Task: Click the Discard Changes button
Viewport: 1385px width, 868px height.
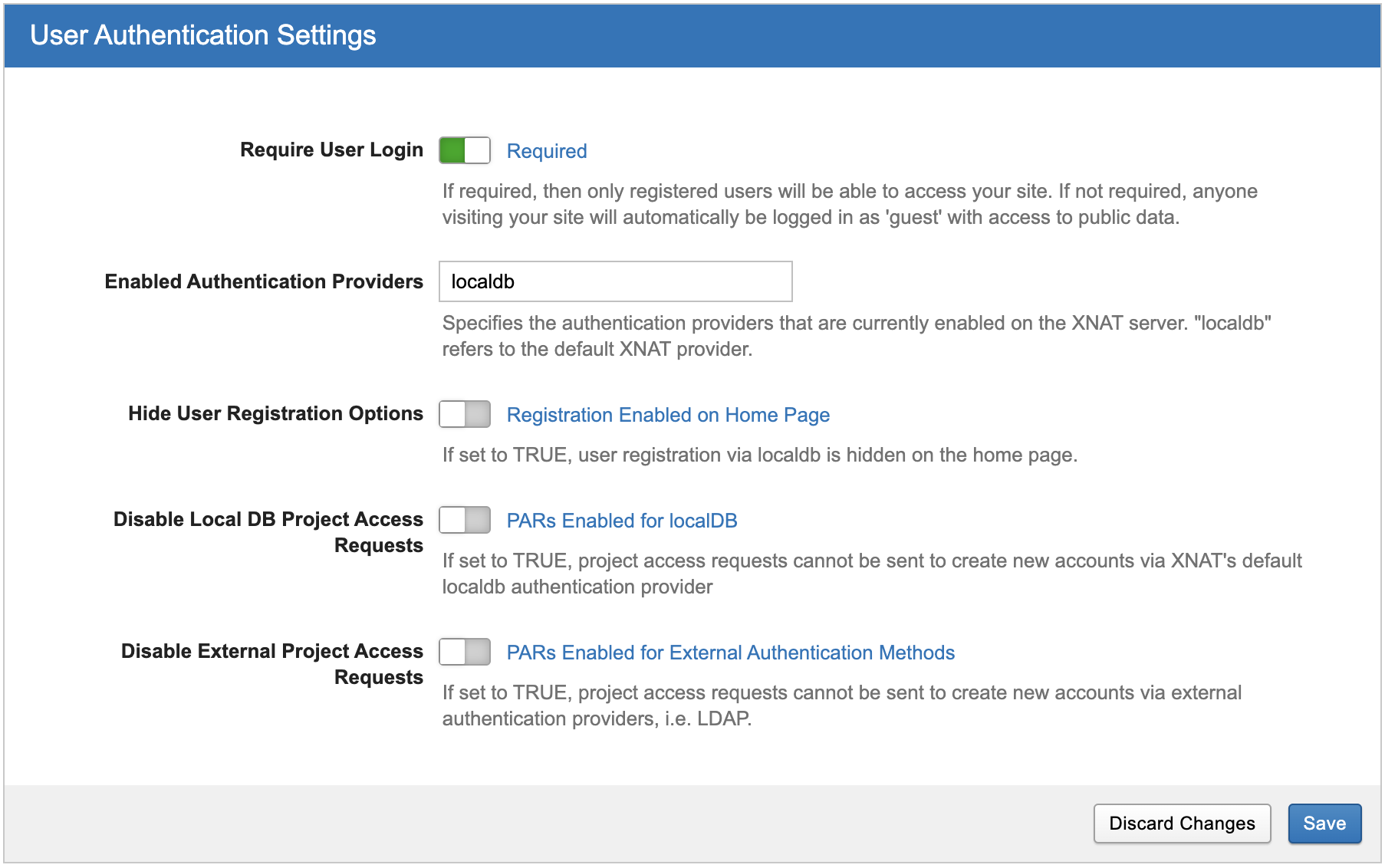Action: pos(1181,824)
